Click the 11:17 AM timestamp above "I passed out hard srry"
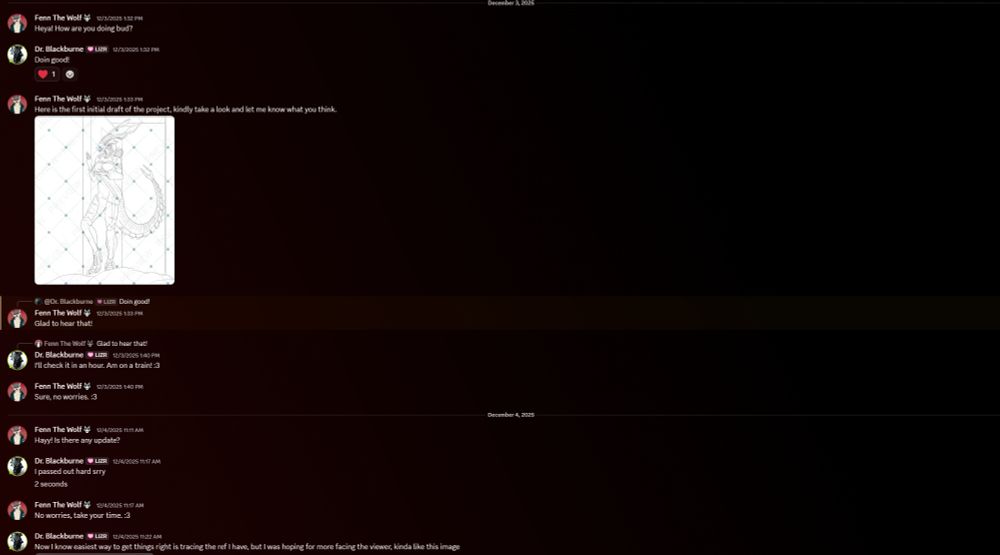 tap(136, 461)
